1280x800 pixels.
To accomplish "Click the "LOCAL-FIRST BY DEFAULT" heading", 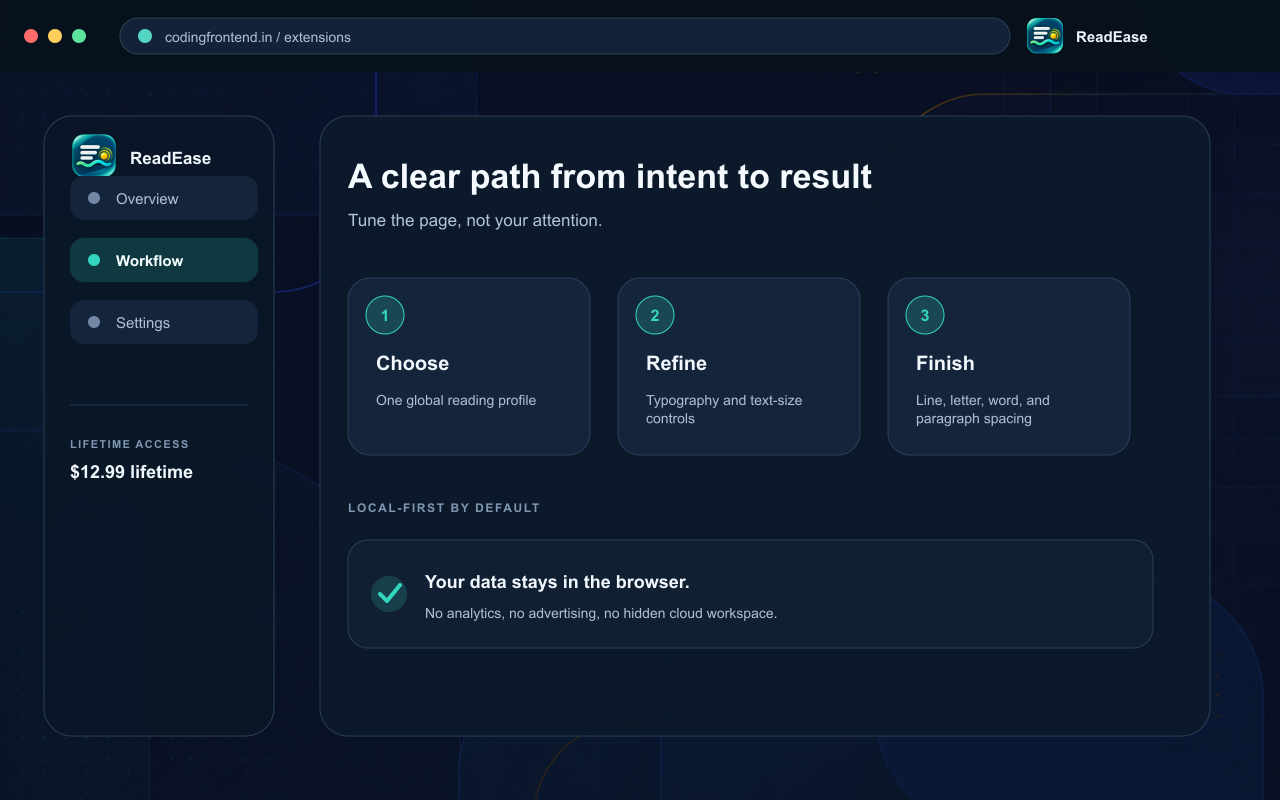I will [444, 508].
